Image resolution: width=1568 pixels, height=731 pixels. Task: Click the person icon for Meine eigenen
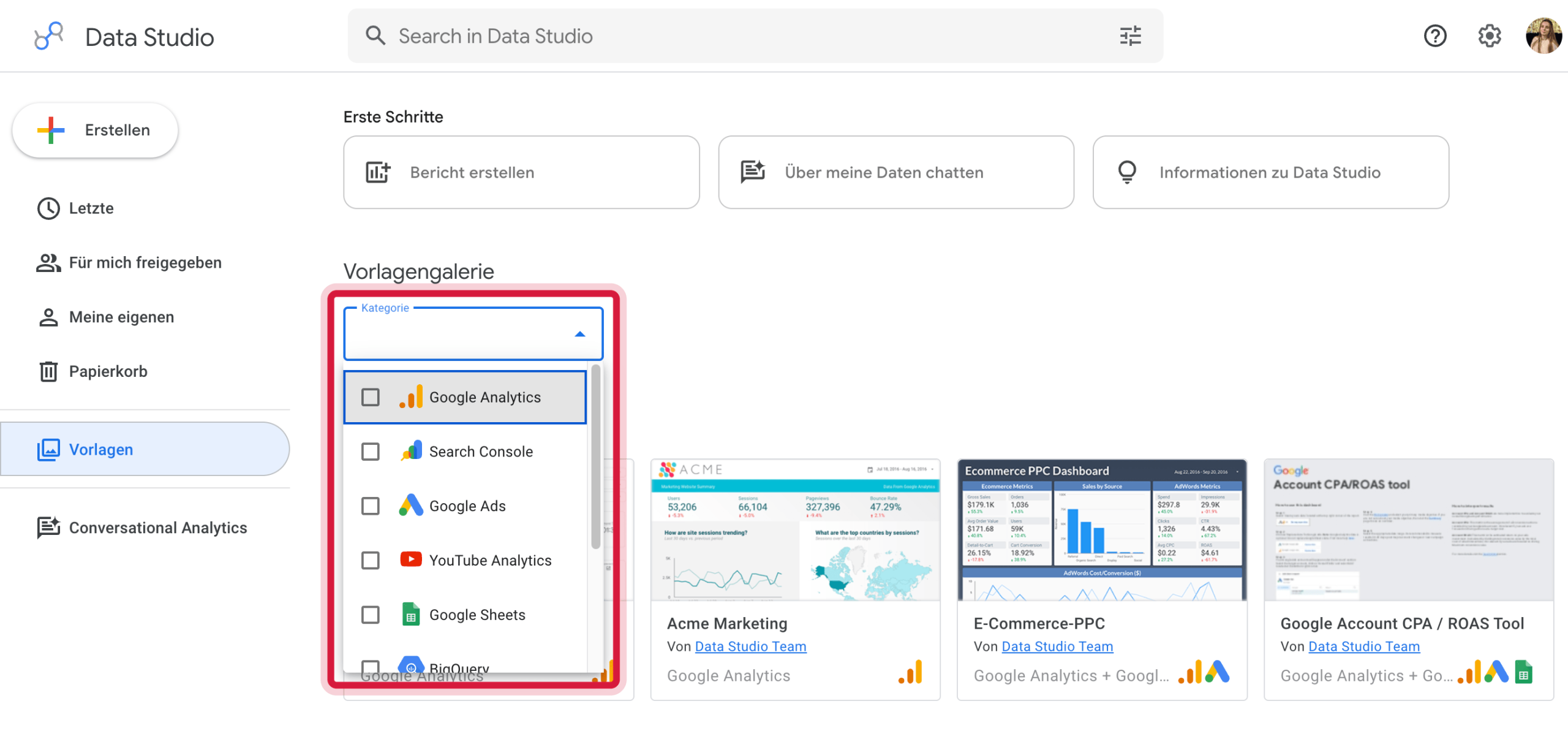(48, 317)
